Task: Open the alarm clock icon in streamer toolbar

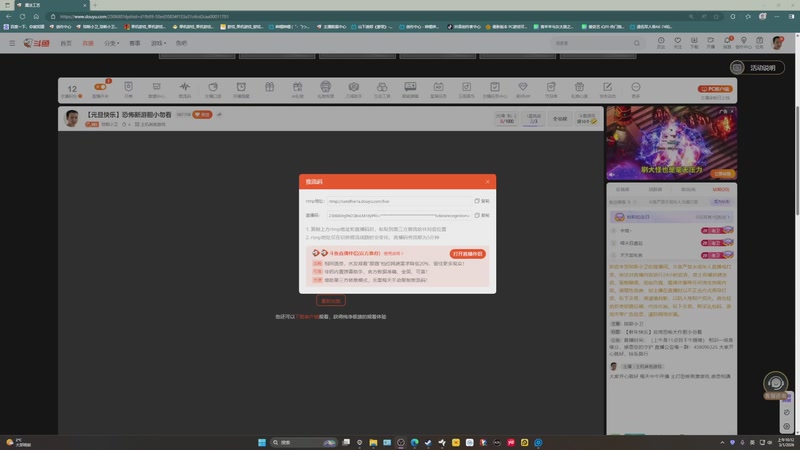Action: tap(241, 87)
